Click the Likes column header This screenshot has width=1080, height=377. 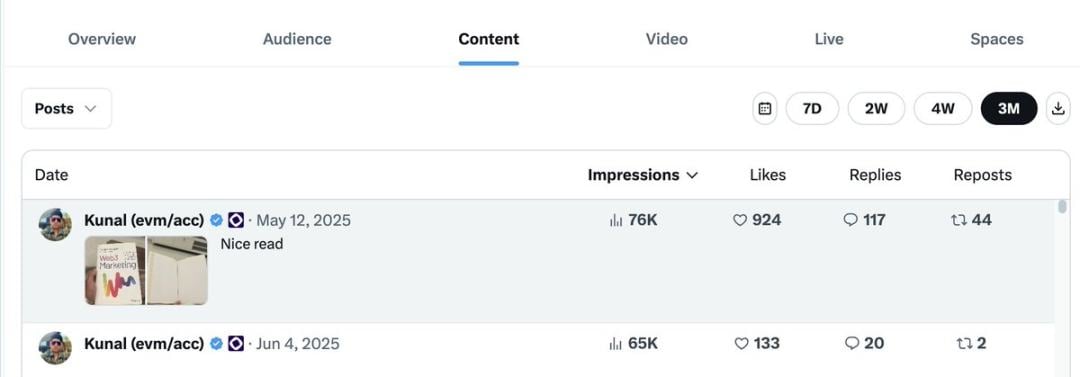(x=768, y=175)
